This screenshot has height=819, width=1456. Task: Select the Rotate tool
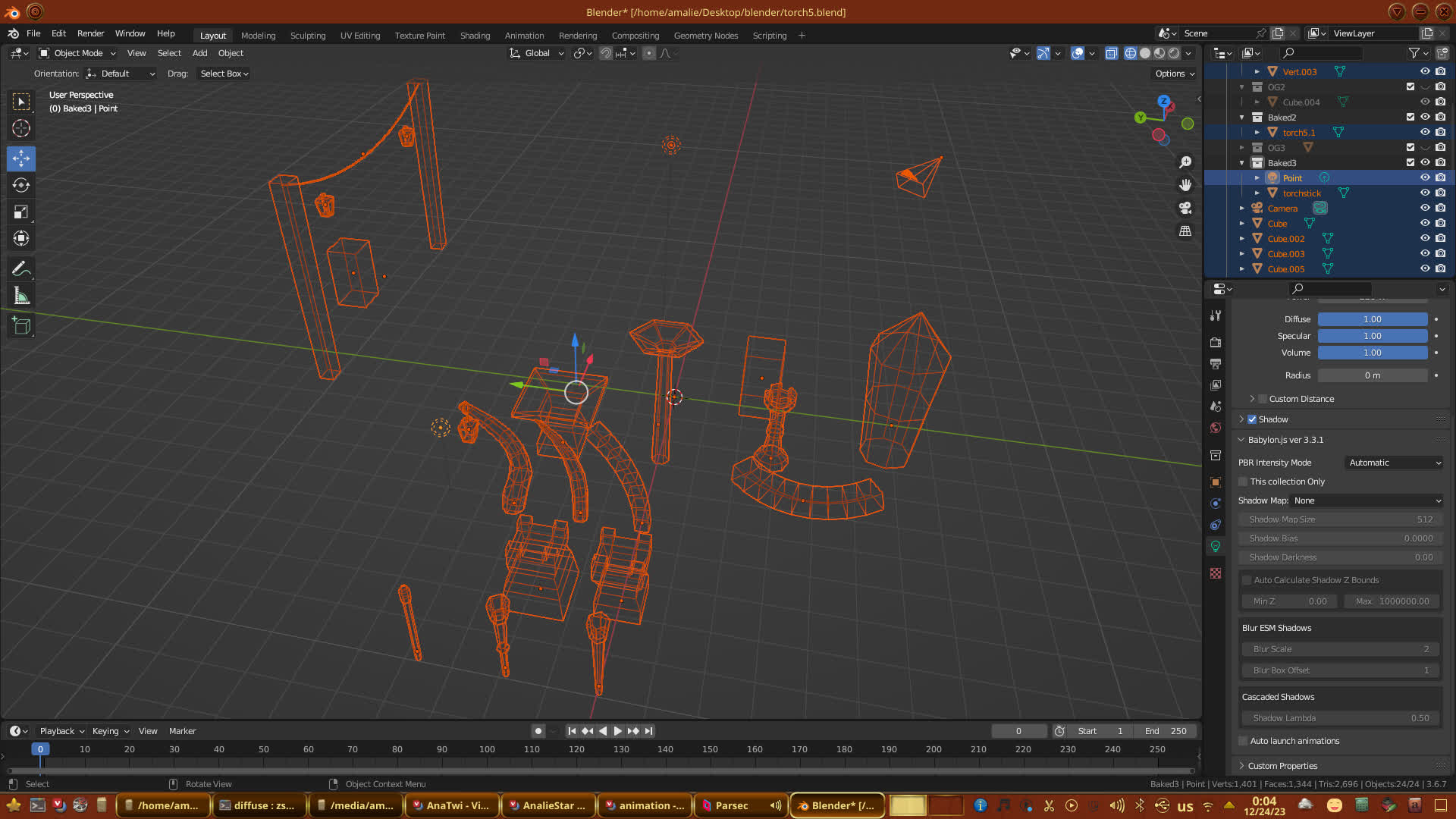tap(21, 185)
